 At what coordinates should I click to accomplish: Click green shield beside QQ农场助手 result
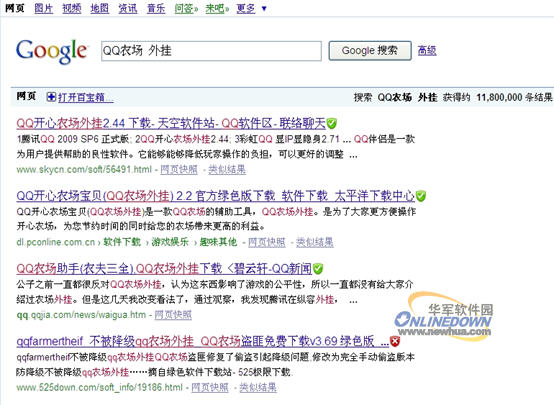318,269
